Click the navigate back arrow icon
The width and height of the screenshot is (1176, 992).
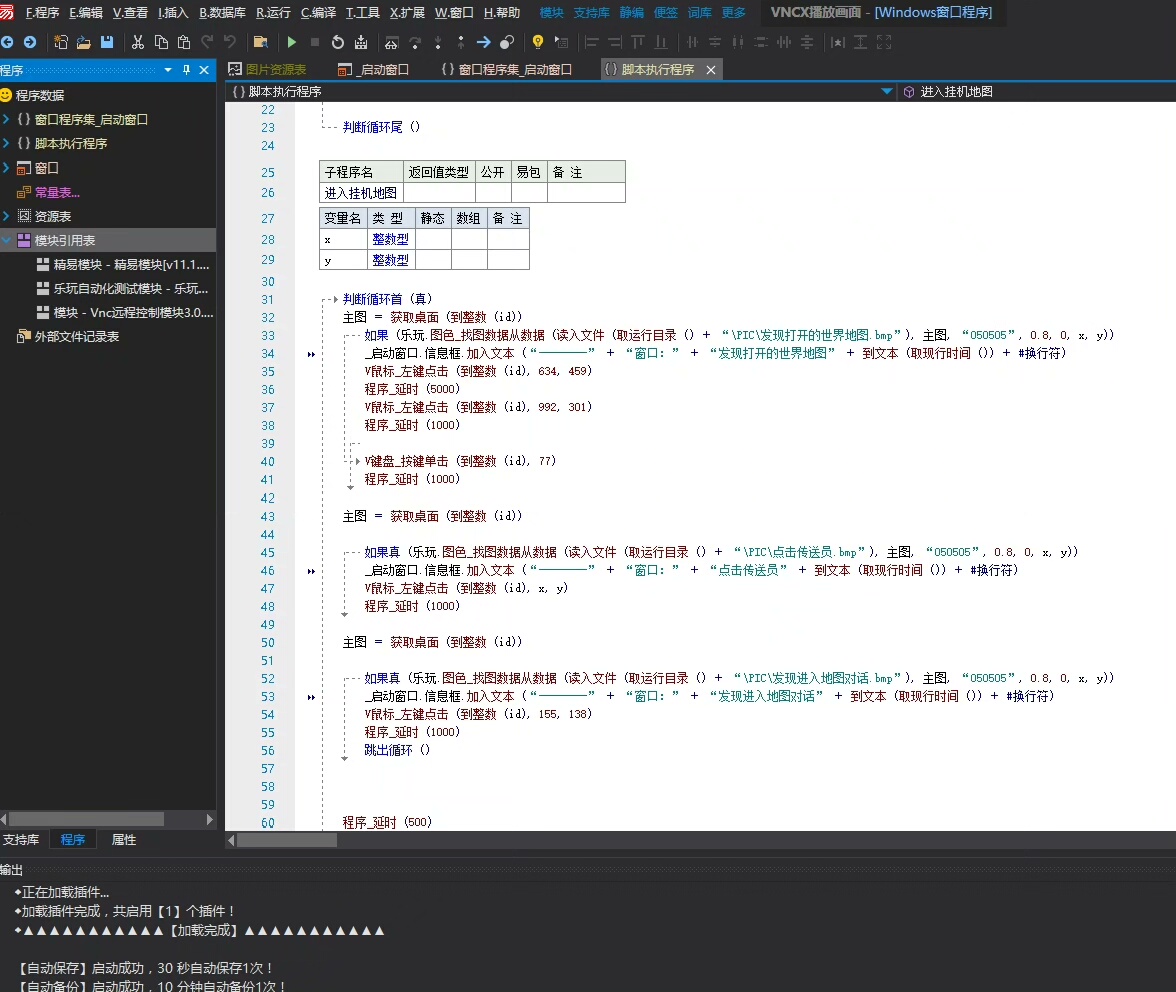8,42
